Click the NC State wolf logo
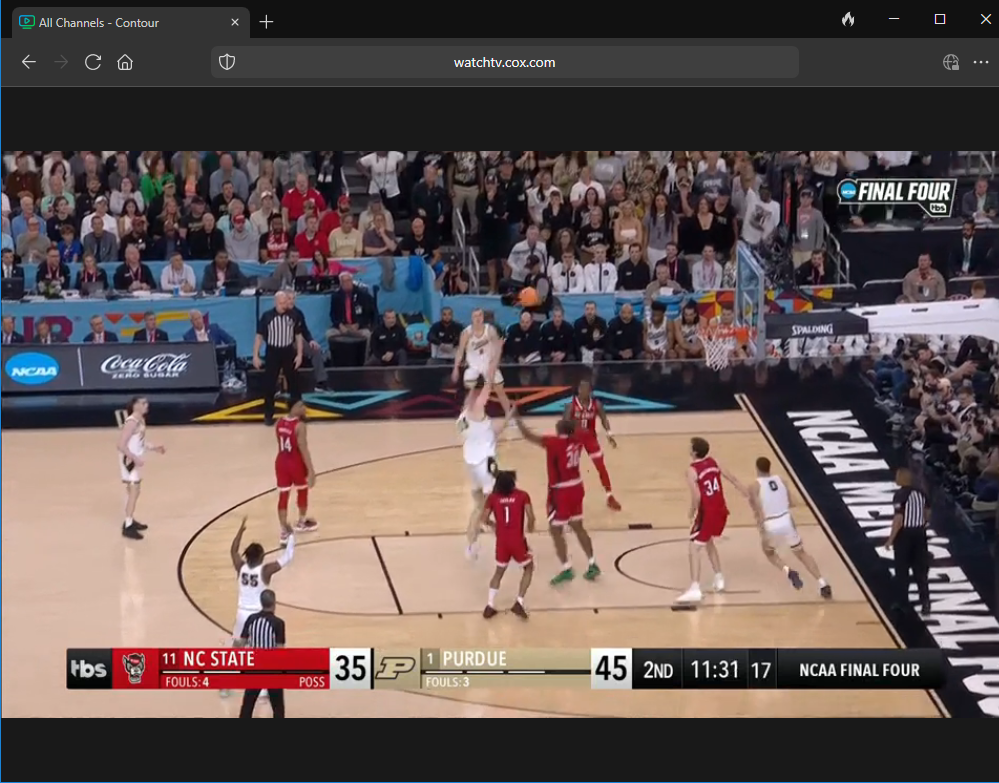Viewport: 999px width, 783px height. pyautogui.click(x=134, y=668)
